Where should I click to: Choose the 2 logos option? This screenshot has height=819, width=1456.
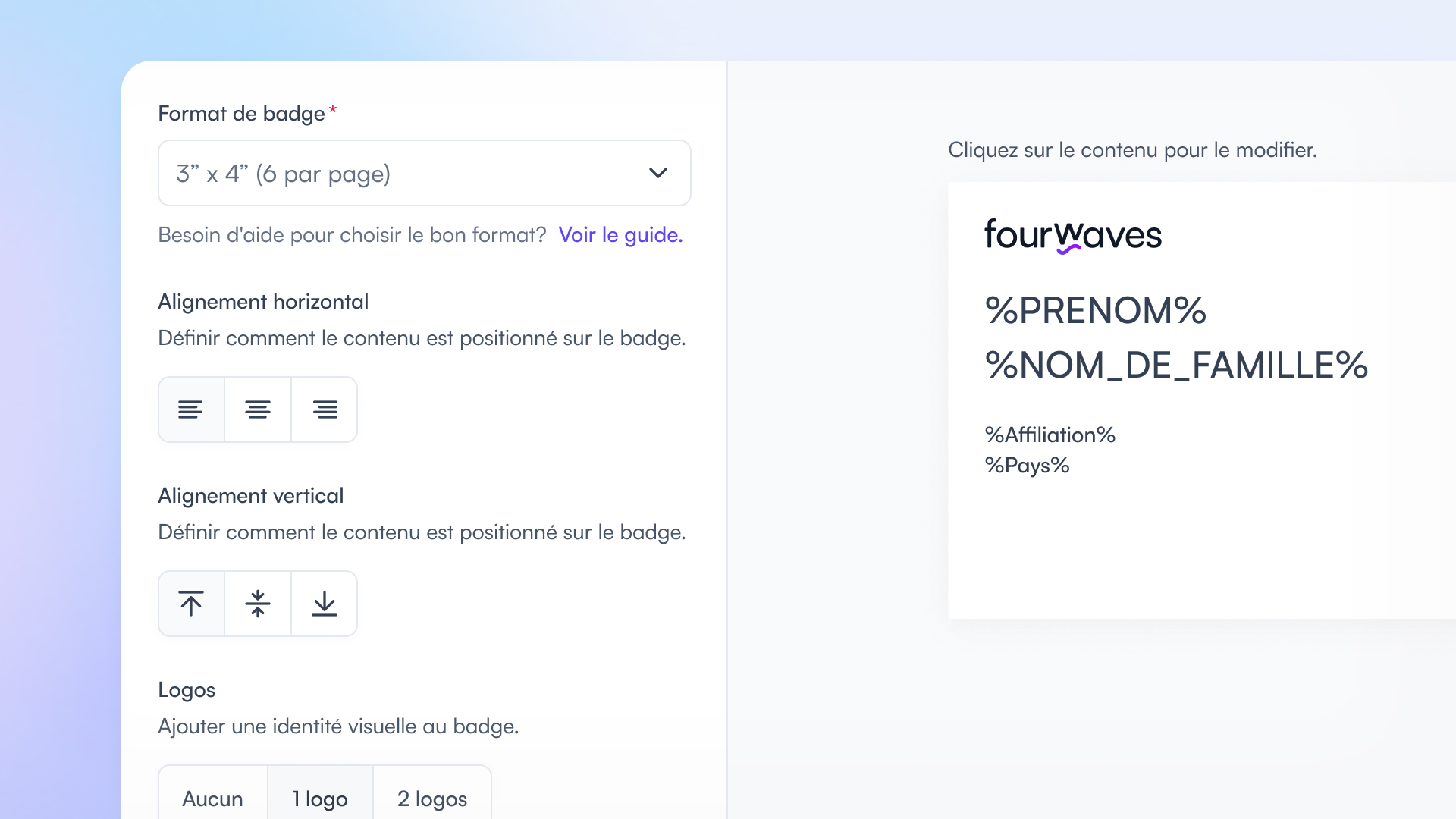coord(432,793)
